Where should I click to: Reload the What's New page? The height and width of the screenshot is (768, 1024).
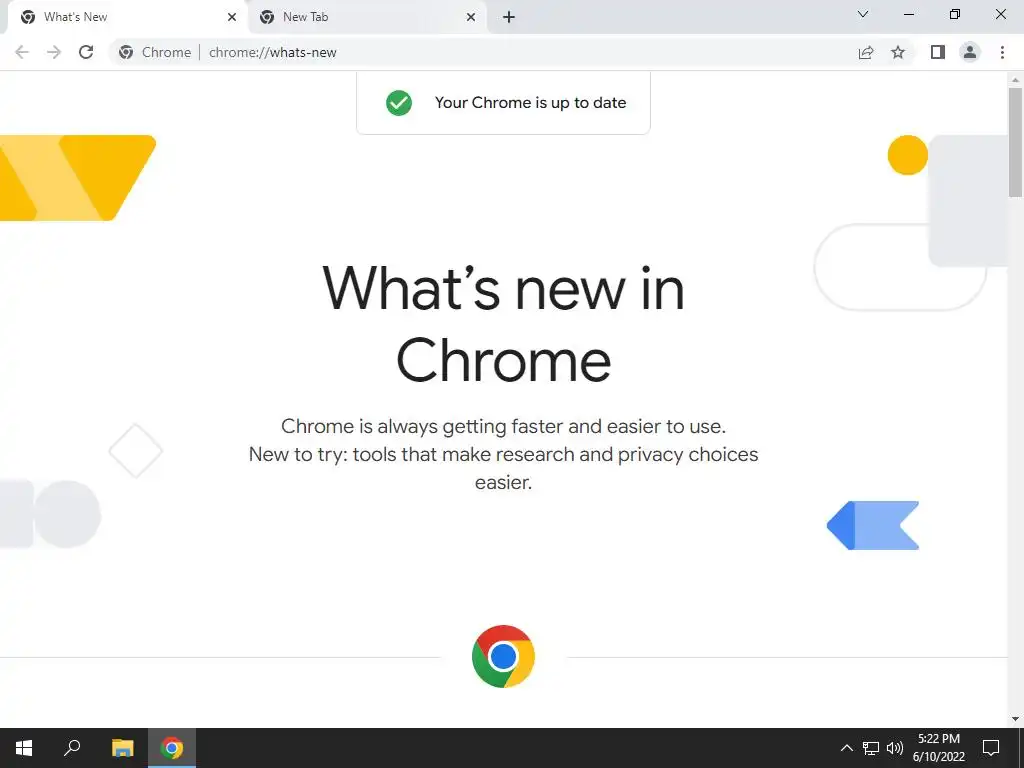click(86, 52)
